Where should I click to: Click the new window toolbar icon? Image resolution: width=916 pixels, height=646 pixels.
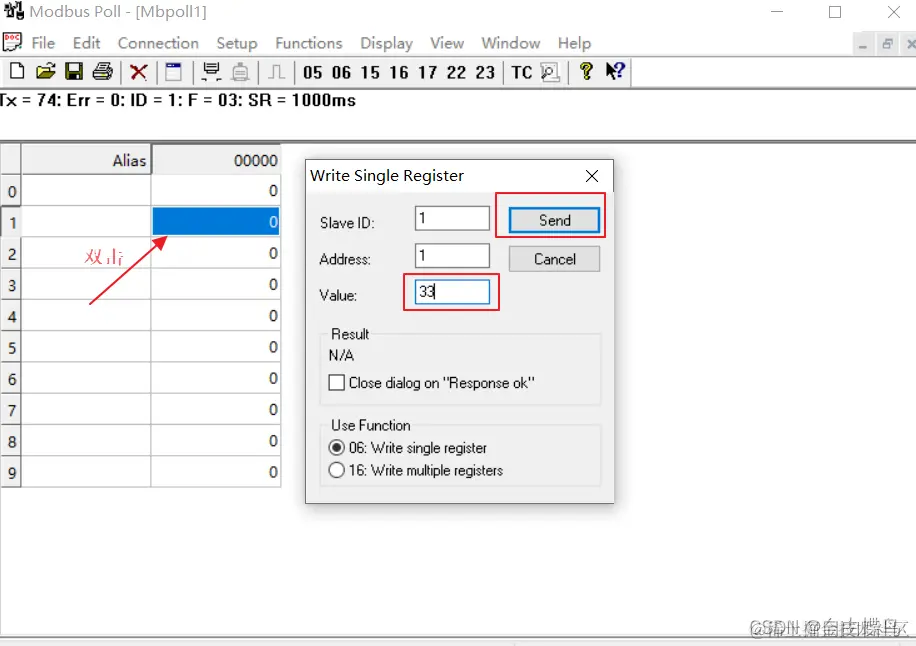tap(174, 71)
